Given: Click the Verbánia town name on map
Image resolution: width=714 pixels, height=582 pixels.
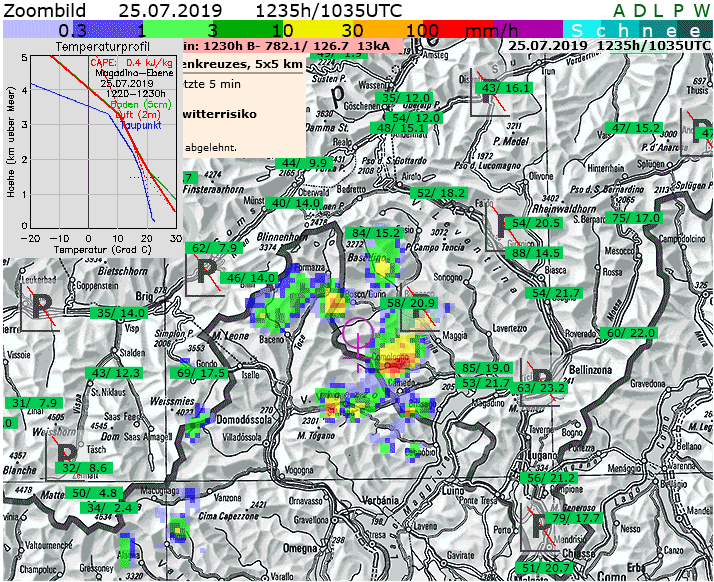Looking at the screenshot, I should pyautogui.click(x=382, y=500).
